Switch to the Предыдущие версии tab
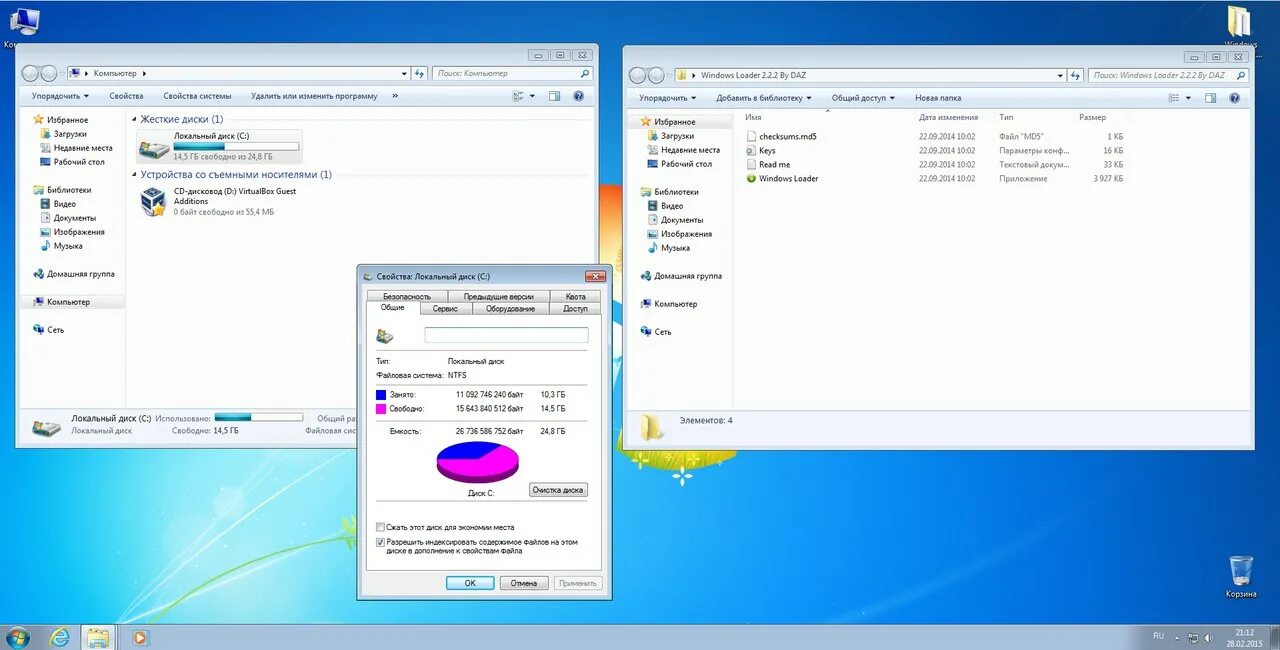Screen dimensions: 1280x650 click(x=498, y=296)
